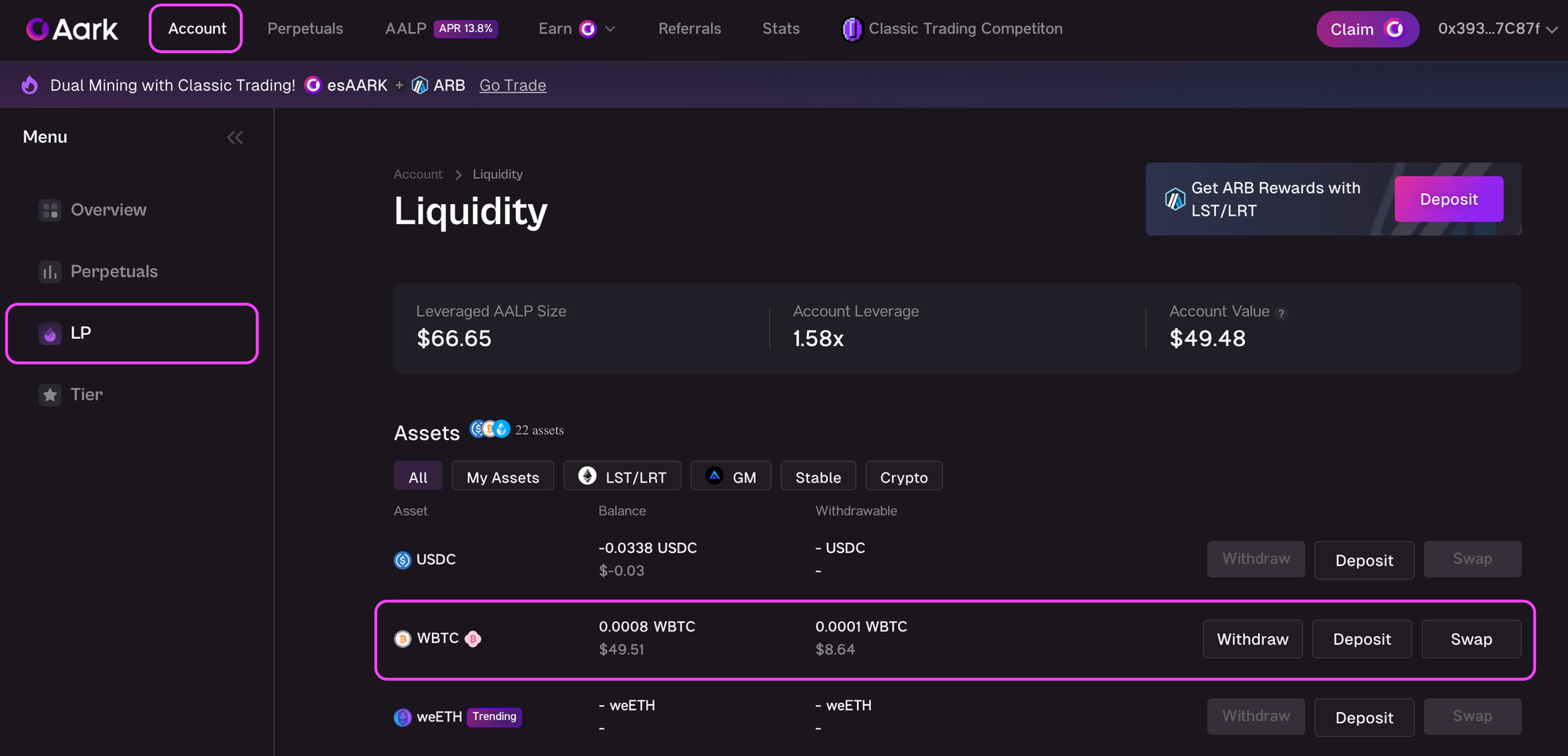This screenshot has width=1568, height=756.
Task: Click the weETH coin icon
Action: click(402, 718)
